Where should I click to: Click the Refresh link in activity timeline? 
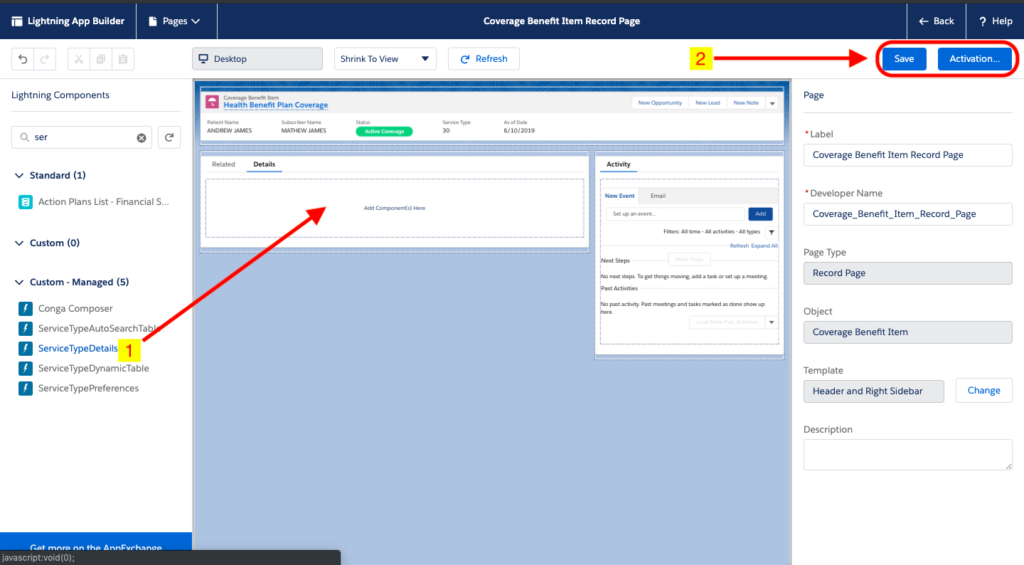tap(739, 246)
